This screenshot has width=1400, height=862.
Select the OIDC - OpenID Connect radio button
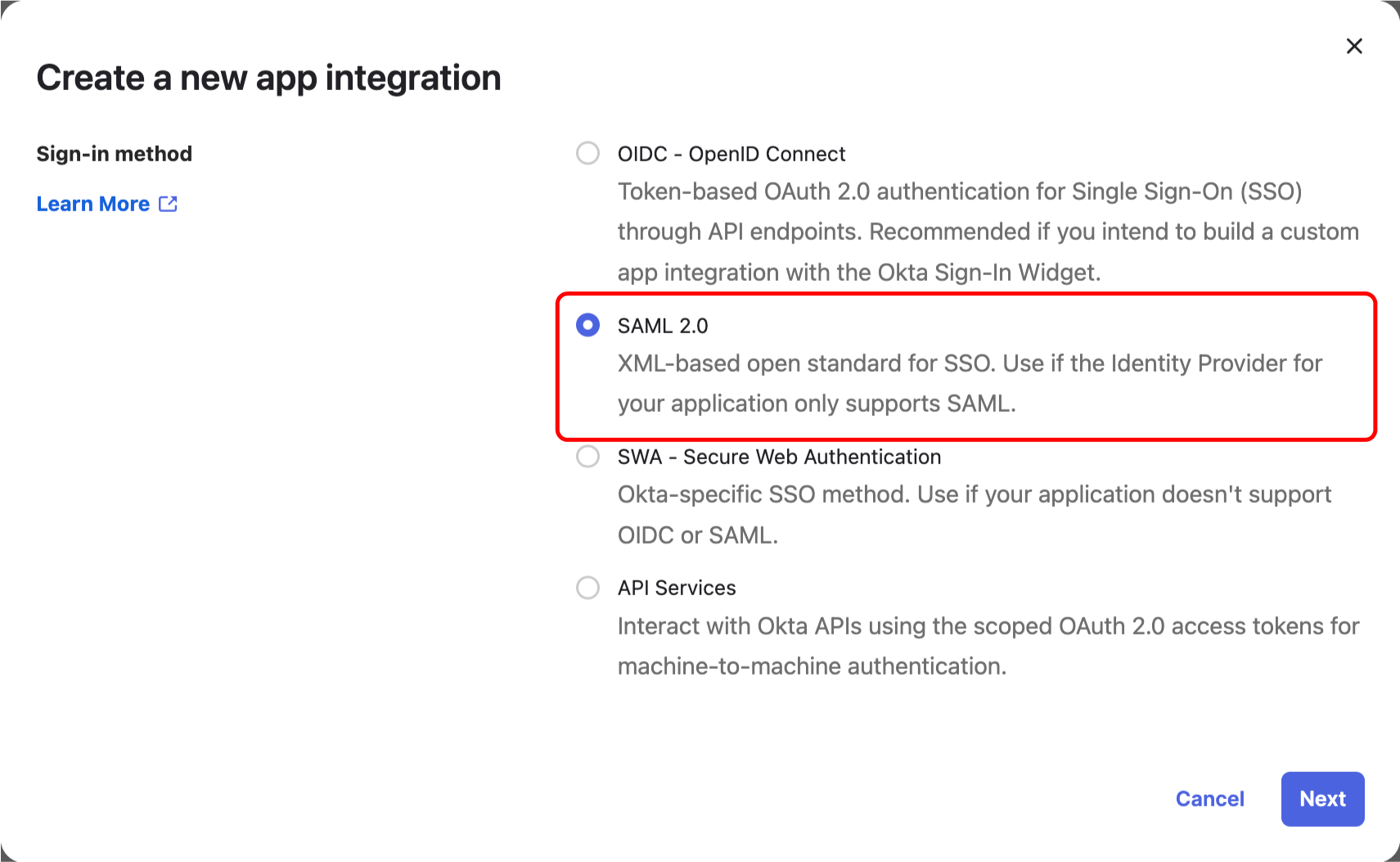587,153
